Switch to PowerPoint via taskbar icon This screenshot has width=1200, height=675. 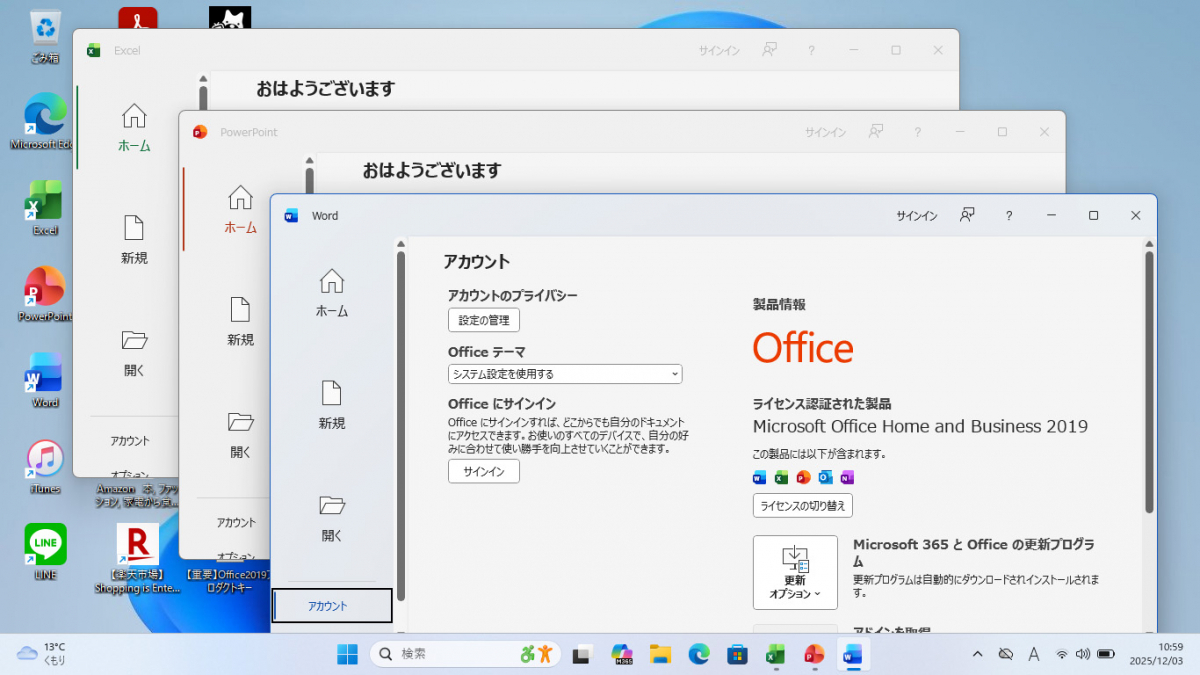814,654
